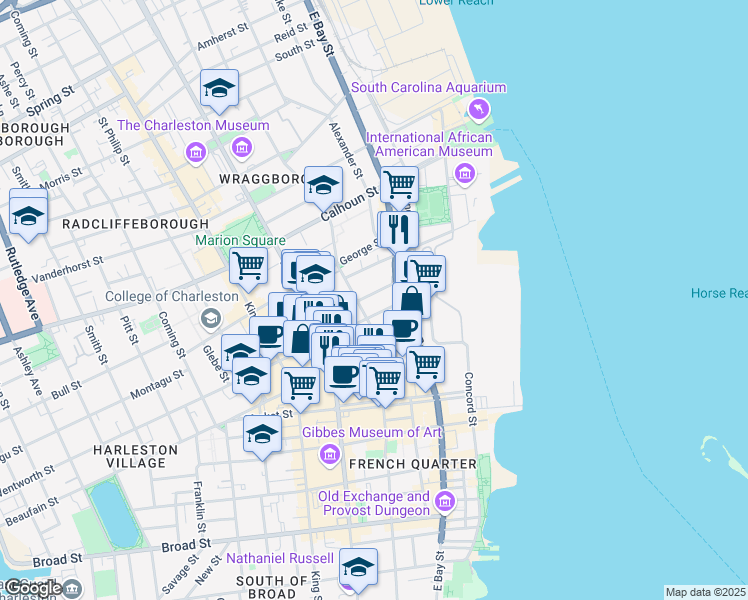The image size is (748, 600).
Task: Click the Gibbes Museum of Art pin
Action: tap(330, 454)
